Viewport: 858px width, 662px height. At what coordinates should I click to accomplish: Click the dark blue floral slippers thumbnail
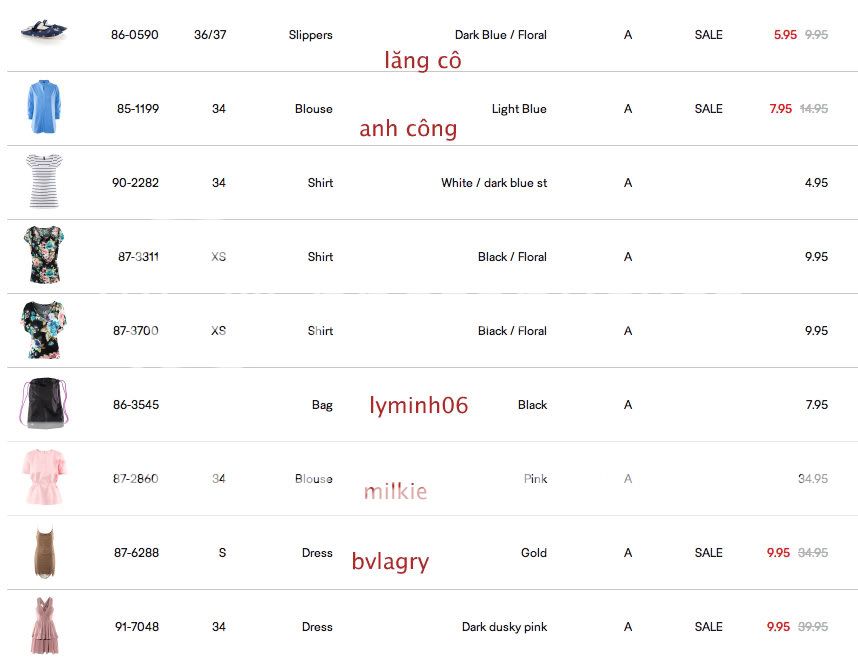tap(44, 30)
